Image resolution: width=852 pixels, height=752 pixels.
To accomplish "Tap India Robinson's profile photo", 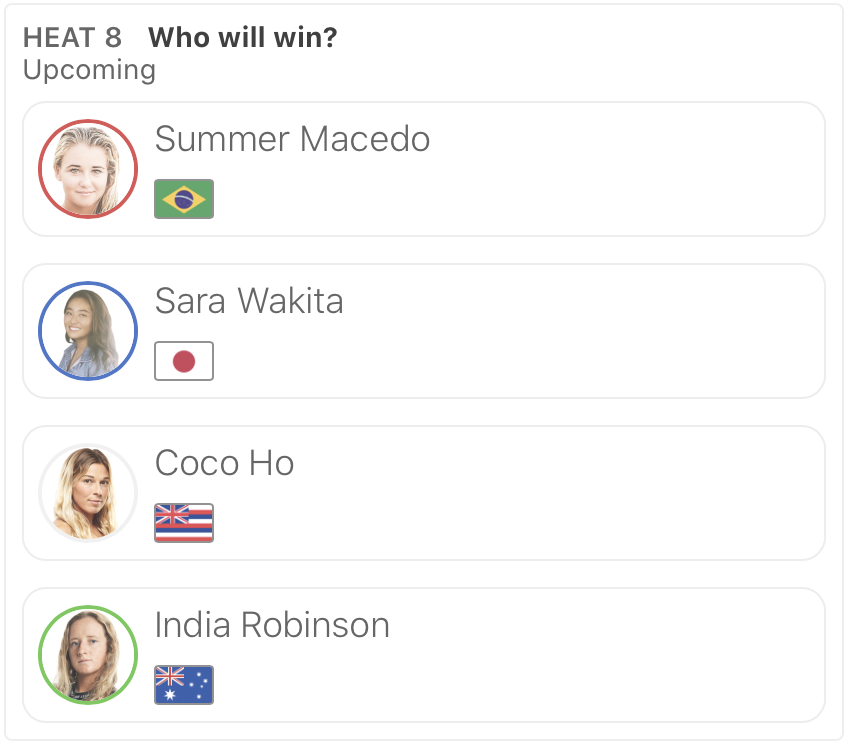I will (88, 655).
